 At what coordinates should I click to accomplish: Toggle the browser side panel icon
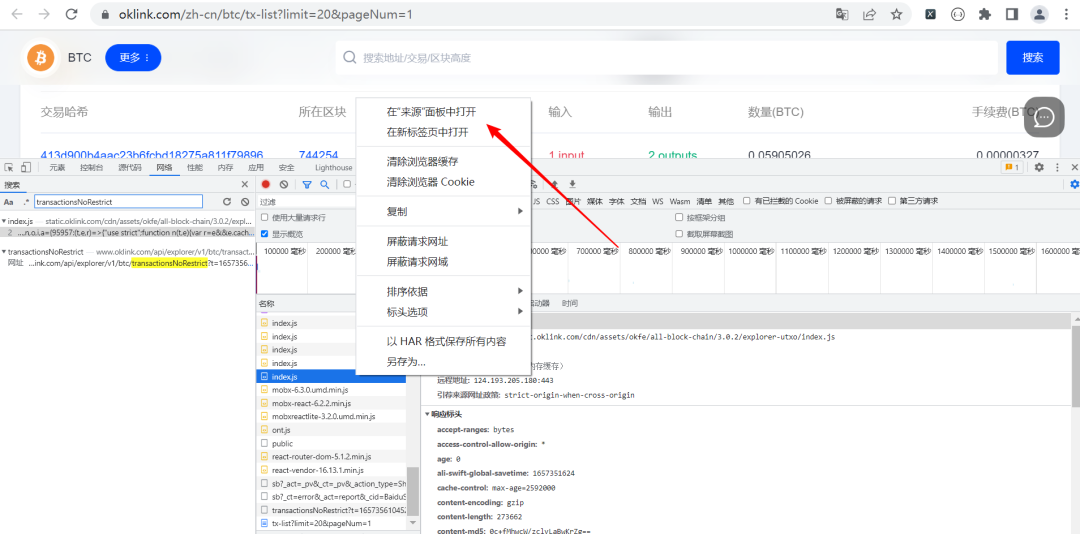click(x=1012, y=14)
